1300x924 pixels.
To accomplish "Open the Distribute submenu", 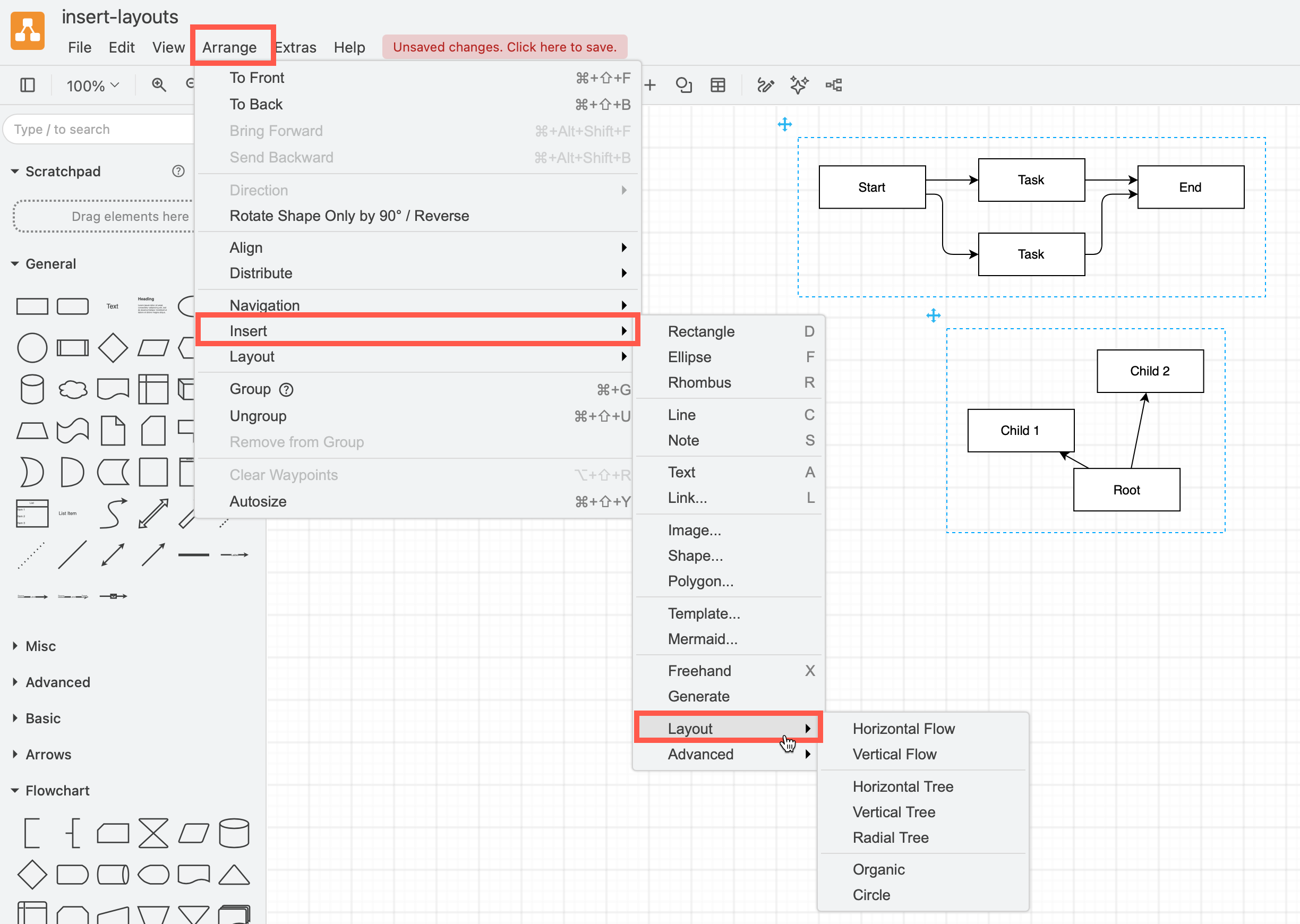I will [419, 273].
